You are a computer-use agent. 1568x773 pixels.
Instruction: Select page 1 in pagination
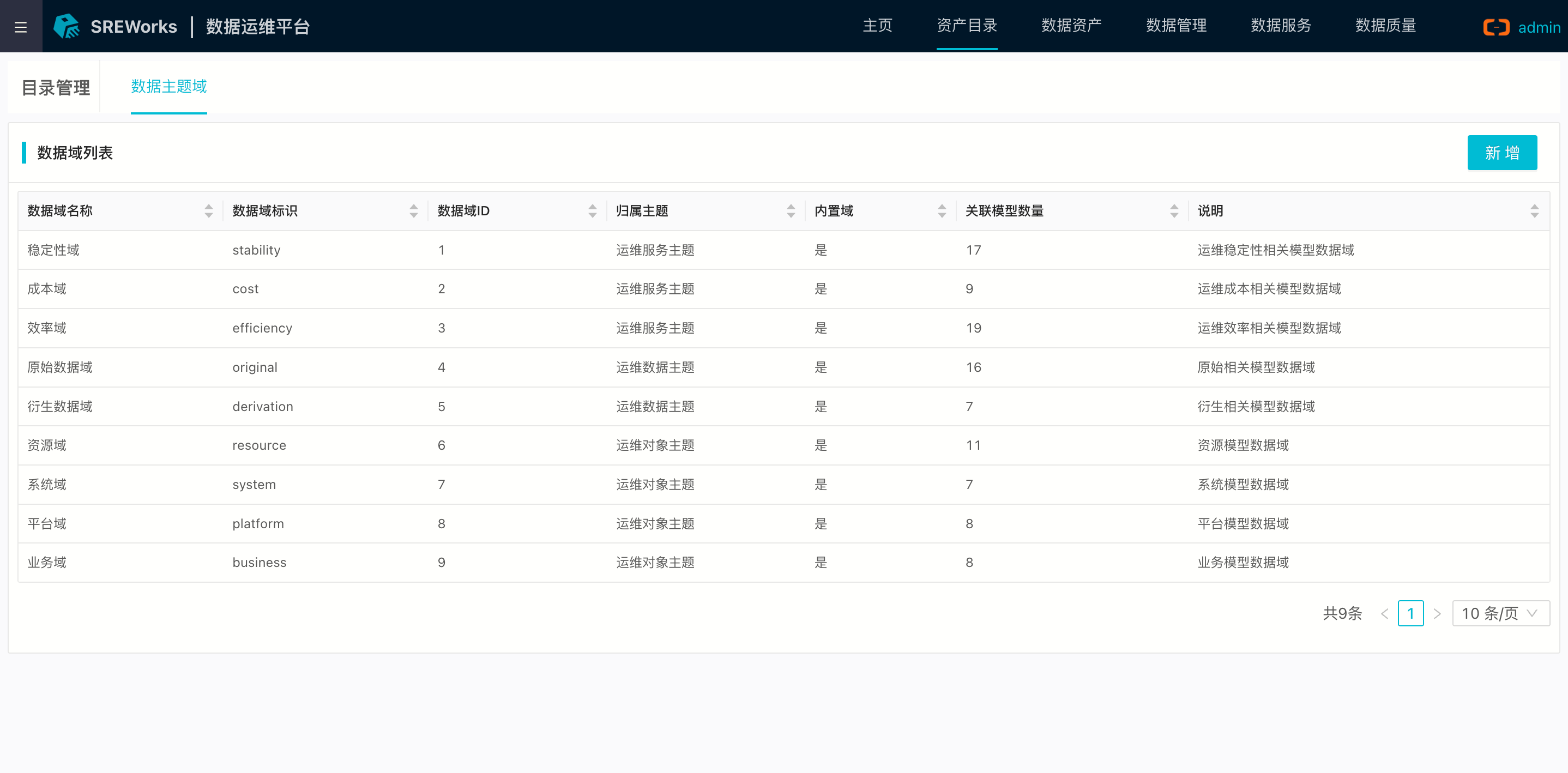click(1410, 613)
